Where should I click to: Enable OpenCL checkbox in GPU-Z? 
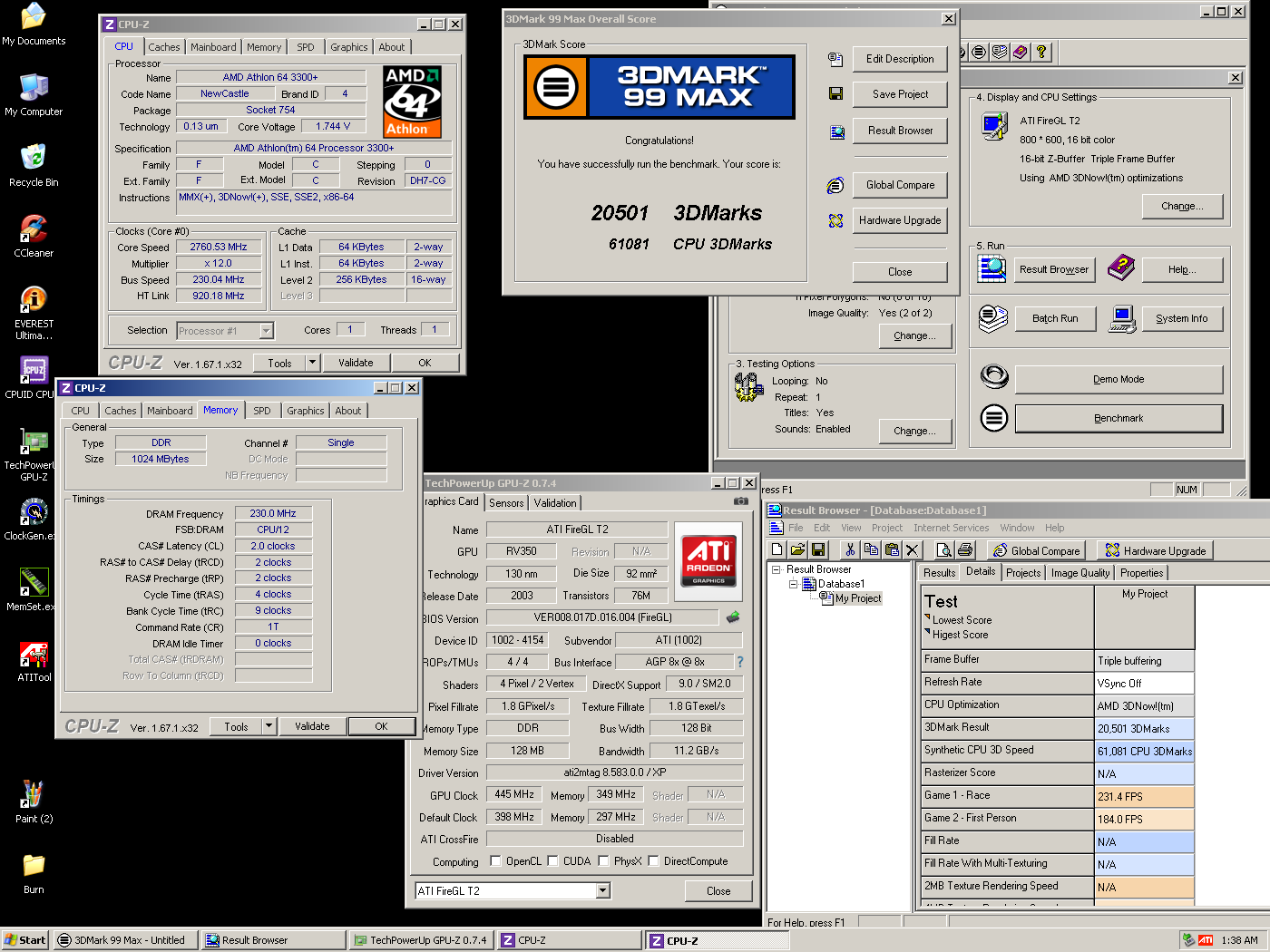click(x=495, y=861)
